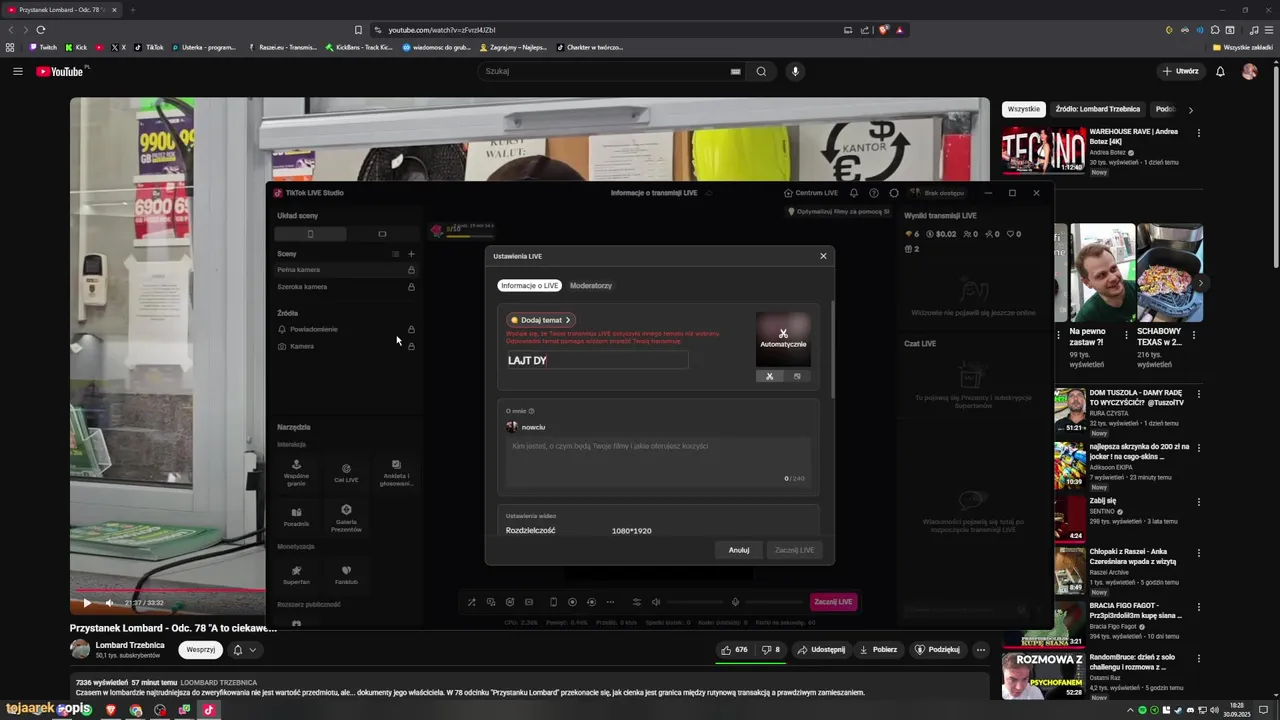
Task: Open YouTube notifications bell
Action: [x=1220, y=71]
